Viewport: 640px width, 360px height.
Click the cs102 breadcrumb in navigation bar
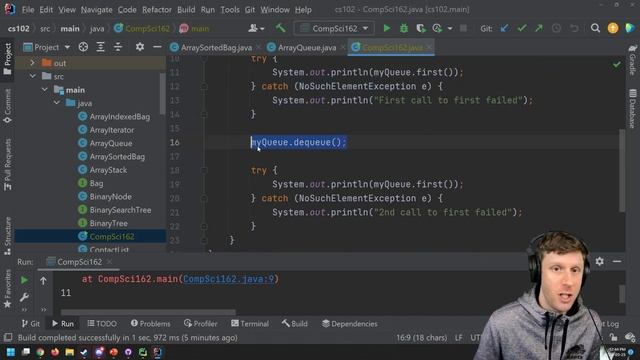coord(19,29)
